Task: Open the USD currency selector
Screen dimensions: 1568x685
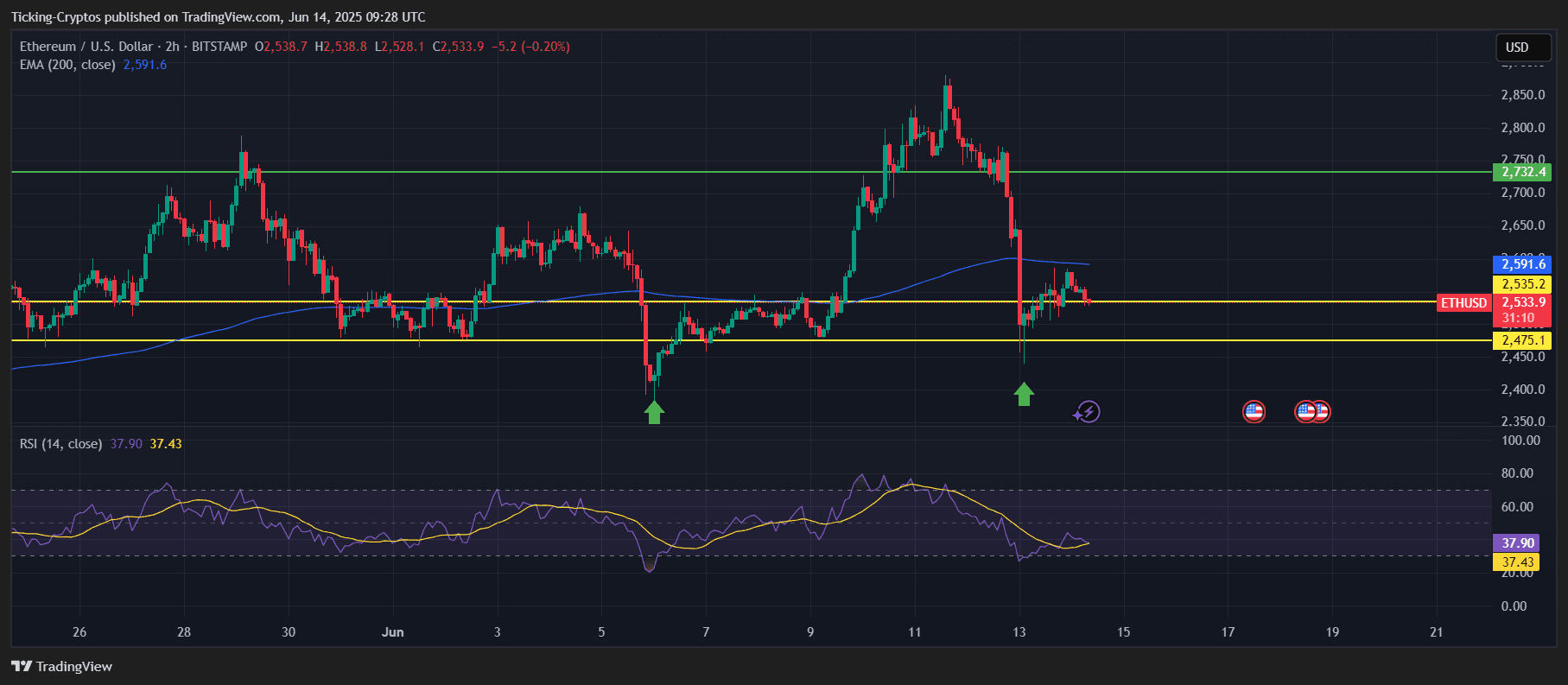Action: pyautogui.click(x=1517, y=48)
